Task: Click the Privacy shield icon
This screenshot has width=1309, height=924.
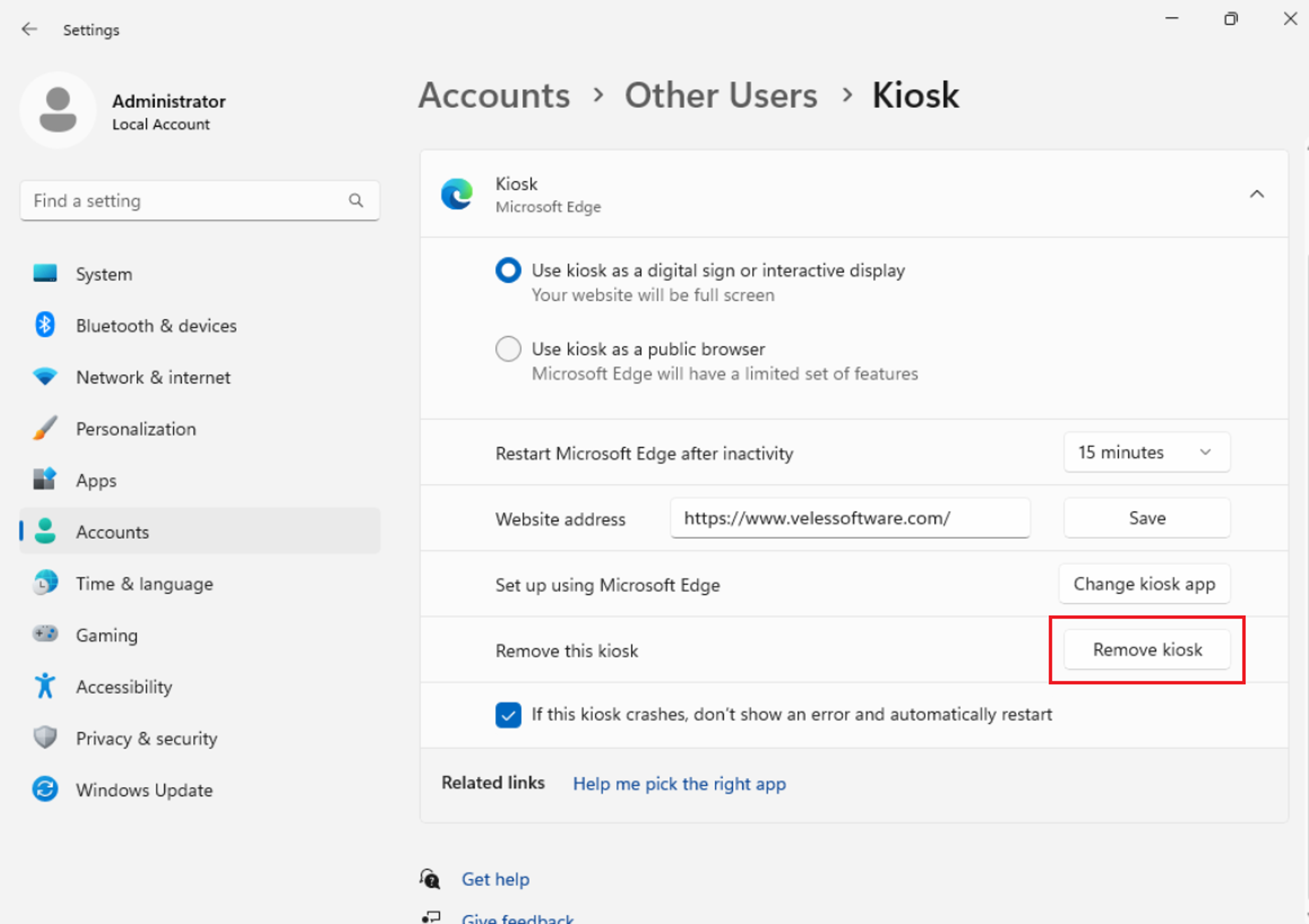Action: pos(45,737)
